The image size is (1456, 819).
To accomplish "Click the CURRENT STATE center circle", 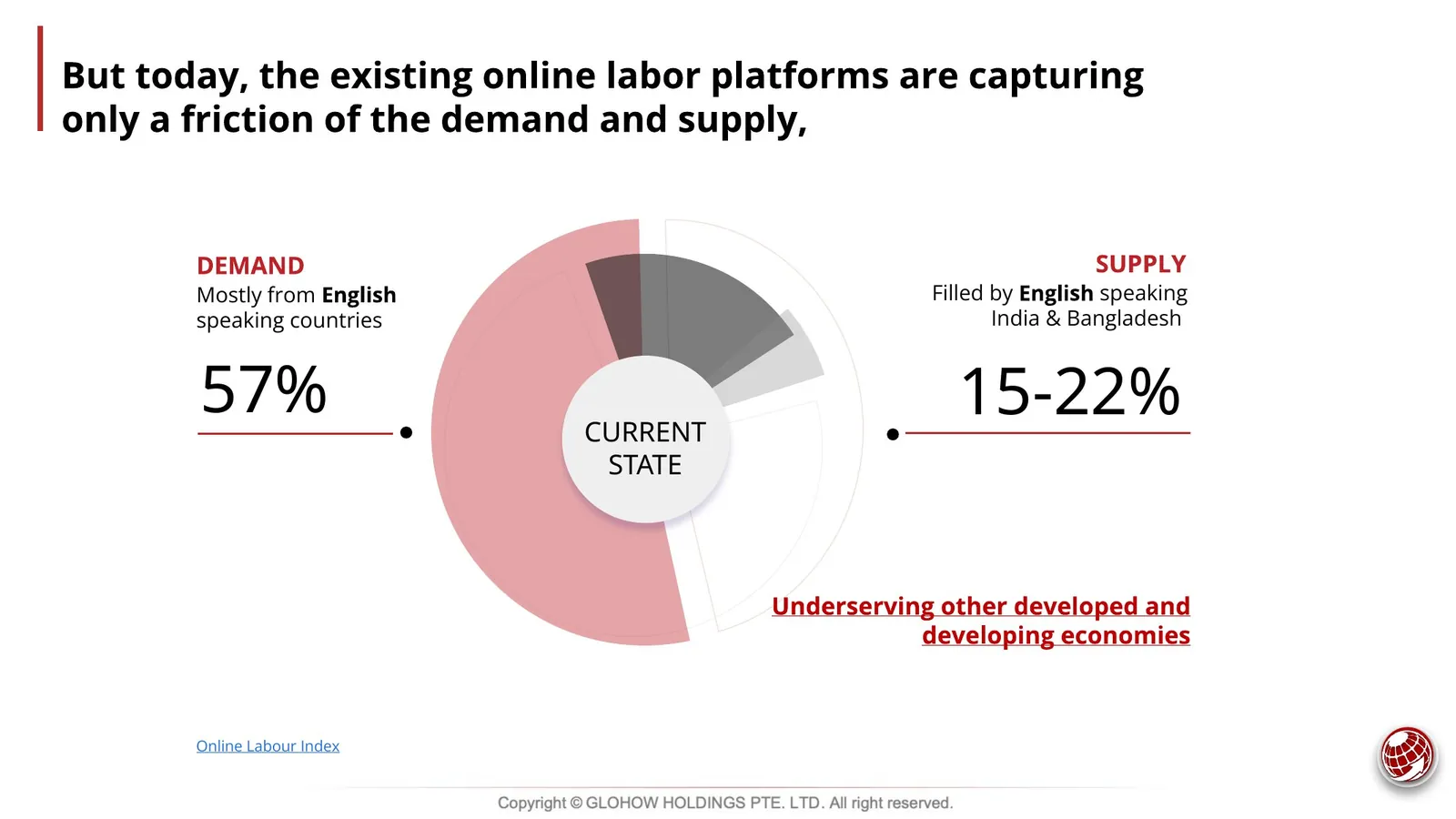I will 645,440.
